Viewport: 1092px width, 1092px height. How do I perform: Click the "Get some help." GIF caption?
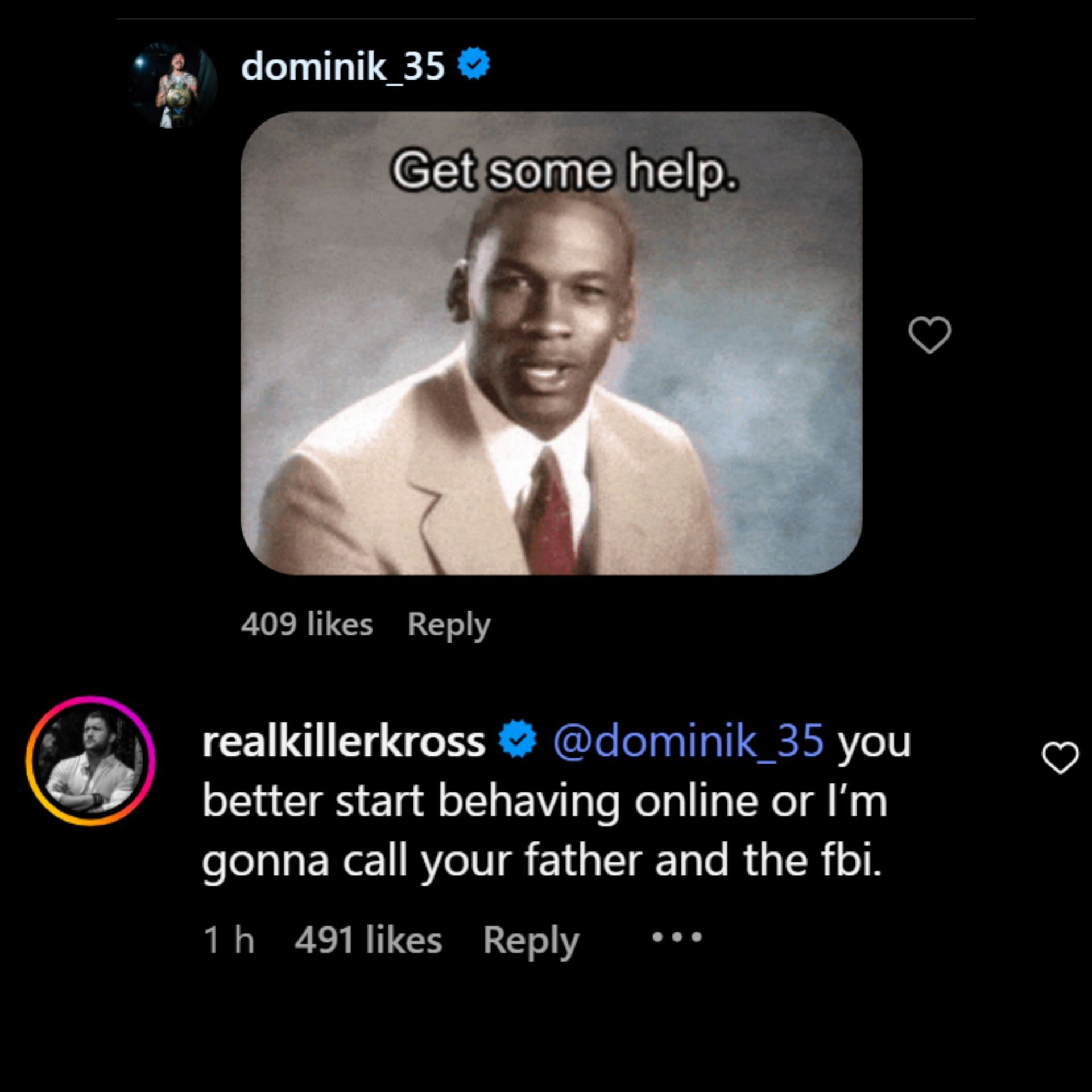click(564, 171)
